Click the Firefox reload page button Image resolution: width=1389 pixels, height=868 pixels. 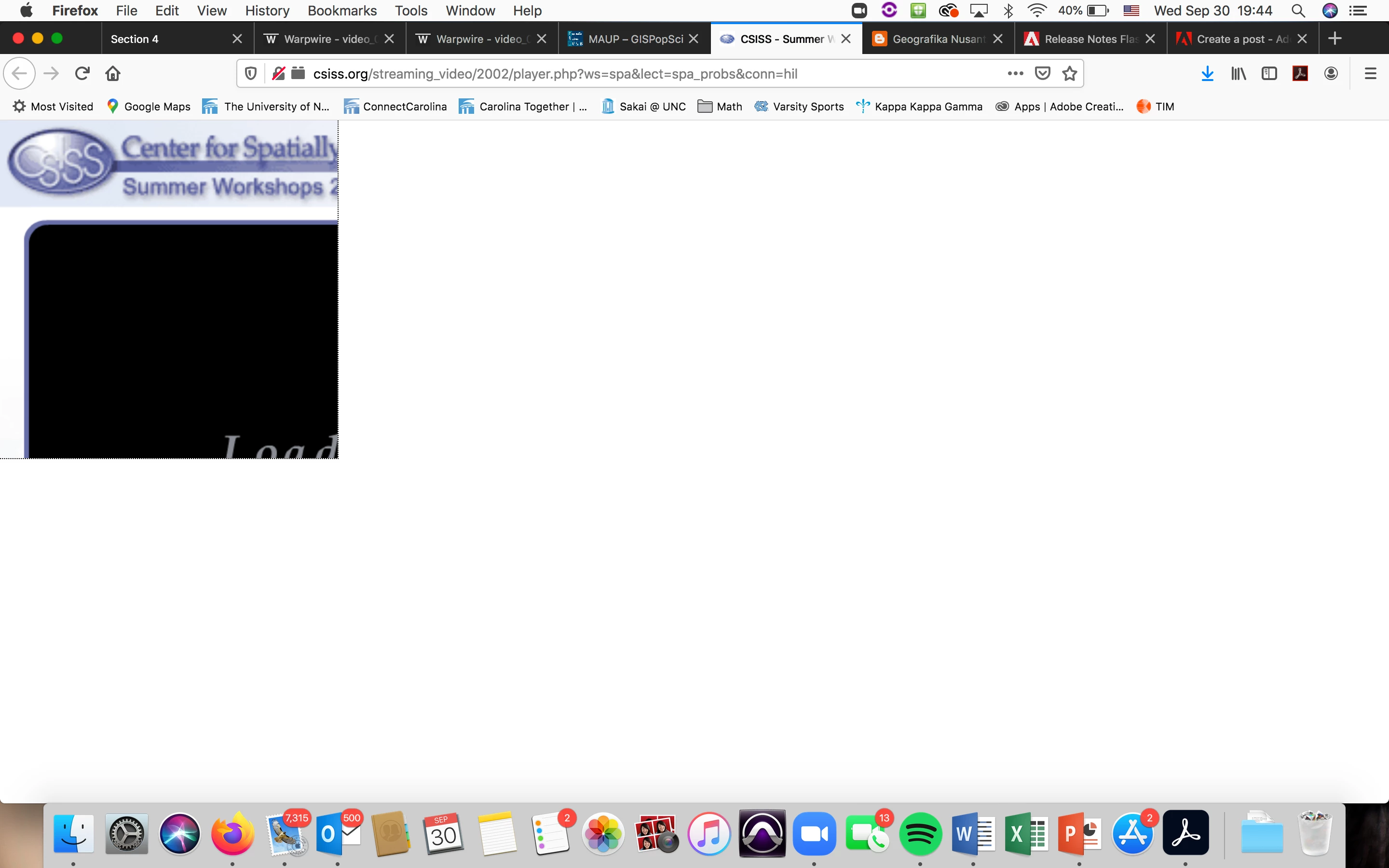(x=82, y=73)
